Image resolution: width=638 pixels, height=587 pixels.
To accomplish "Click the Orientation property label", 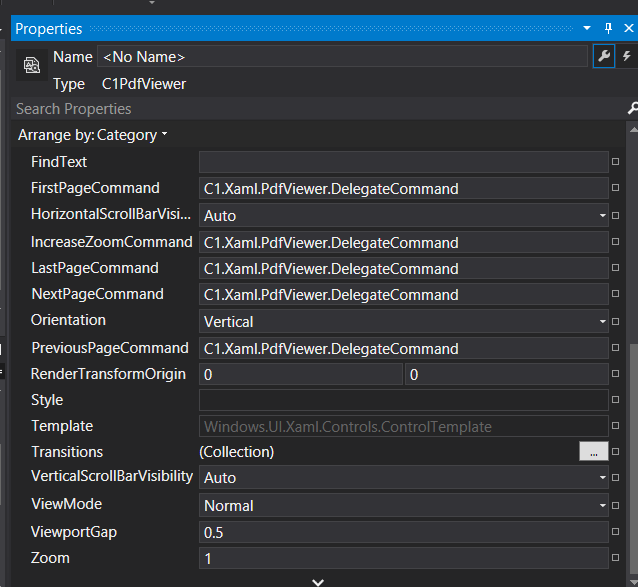I will pos(68,320).
